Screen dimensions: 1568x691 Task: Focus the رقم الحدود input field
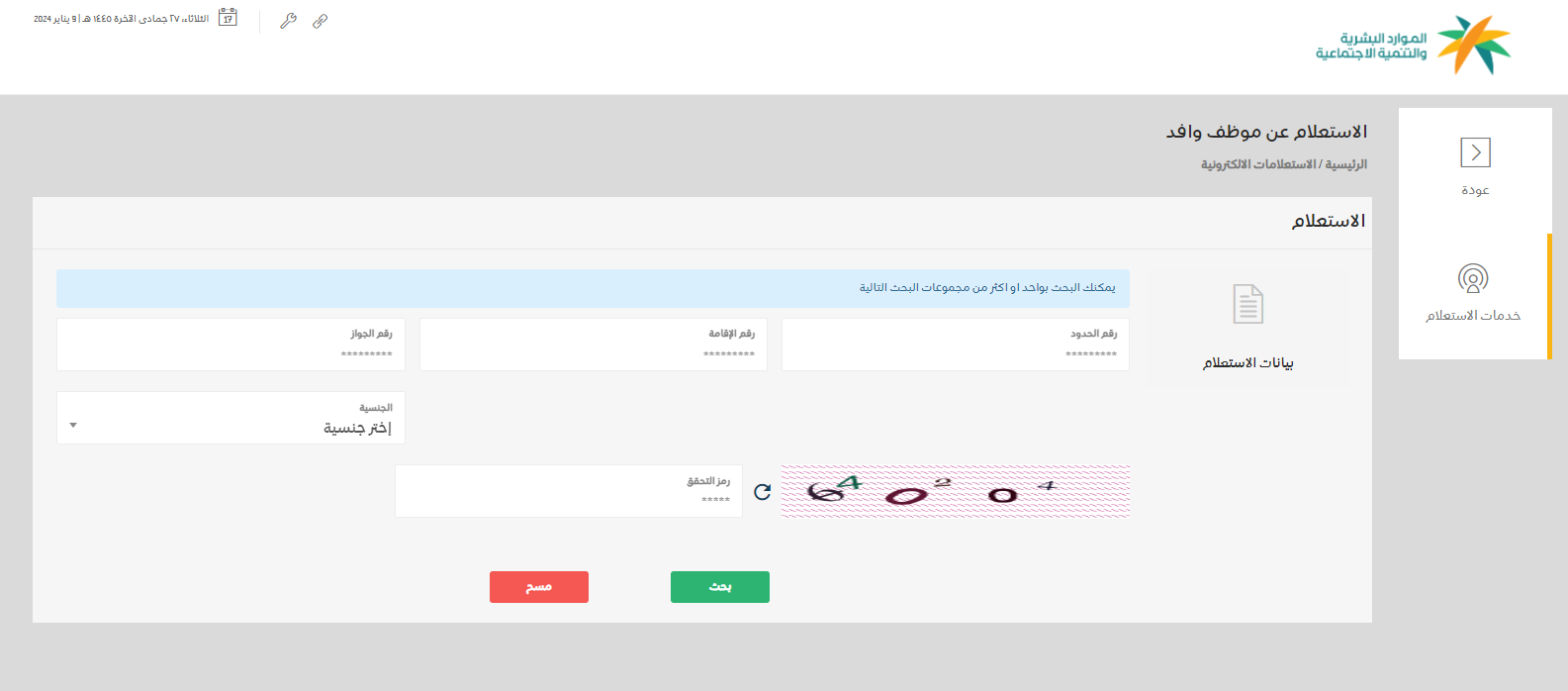pos(956,345)
